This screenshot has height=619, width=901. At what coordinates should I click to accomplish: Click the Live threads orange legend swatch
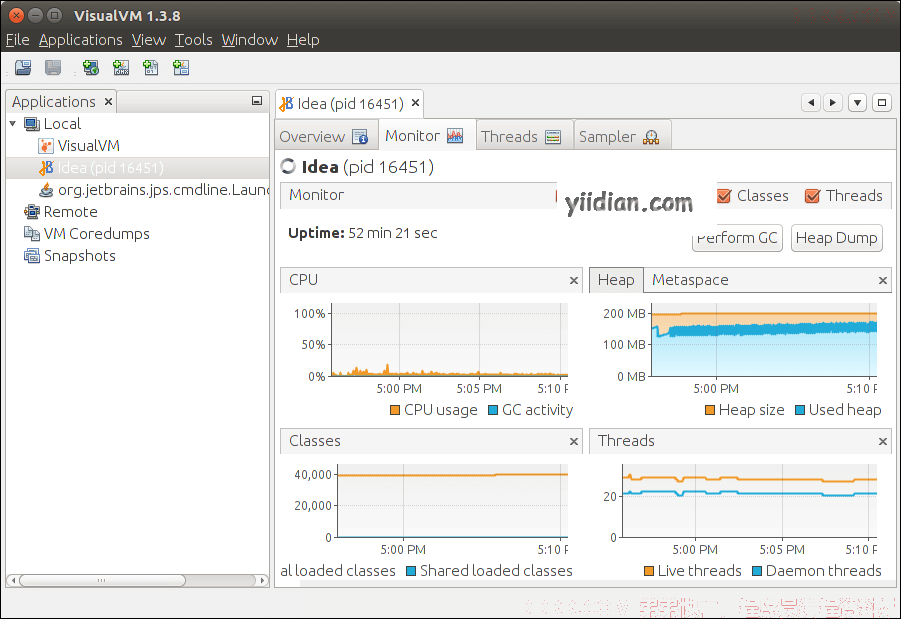pos(649,571)
